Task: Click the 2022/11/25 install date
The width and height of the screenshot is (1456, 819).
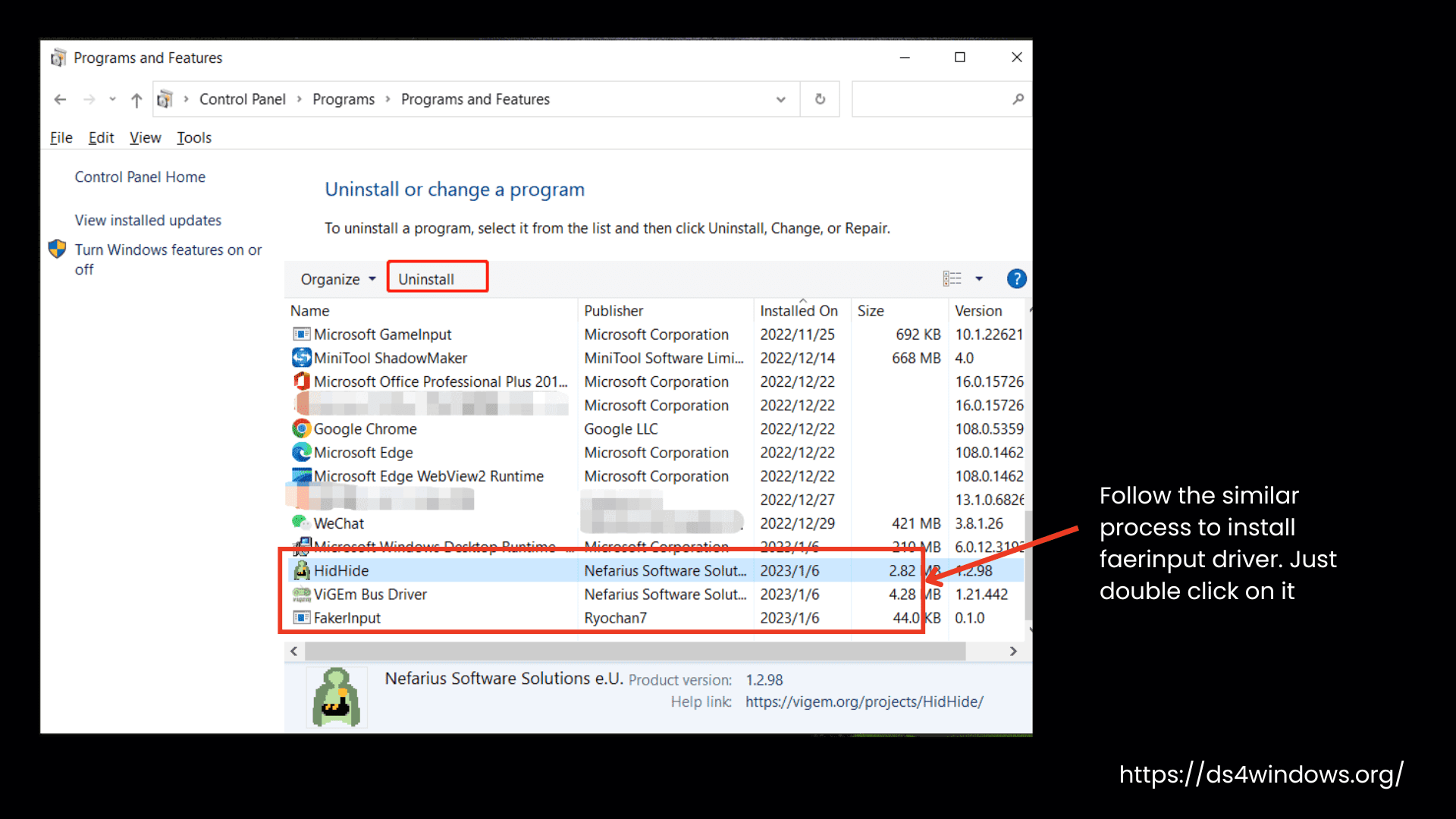Action: tap(797, 334)
